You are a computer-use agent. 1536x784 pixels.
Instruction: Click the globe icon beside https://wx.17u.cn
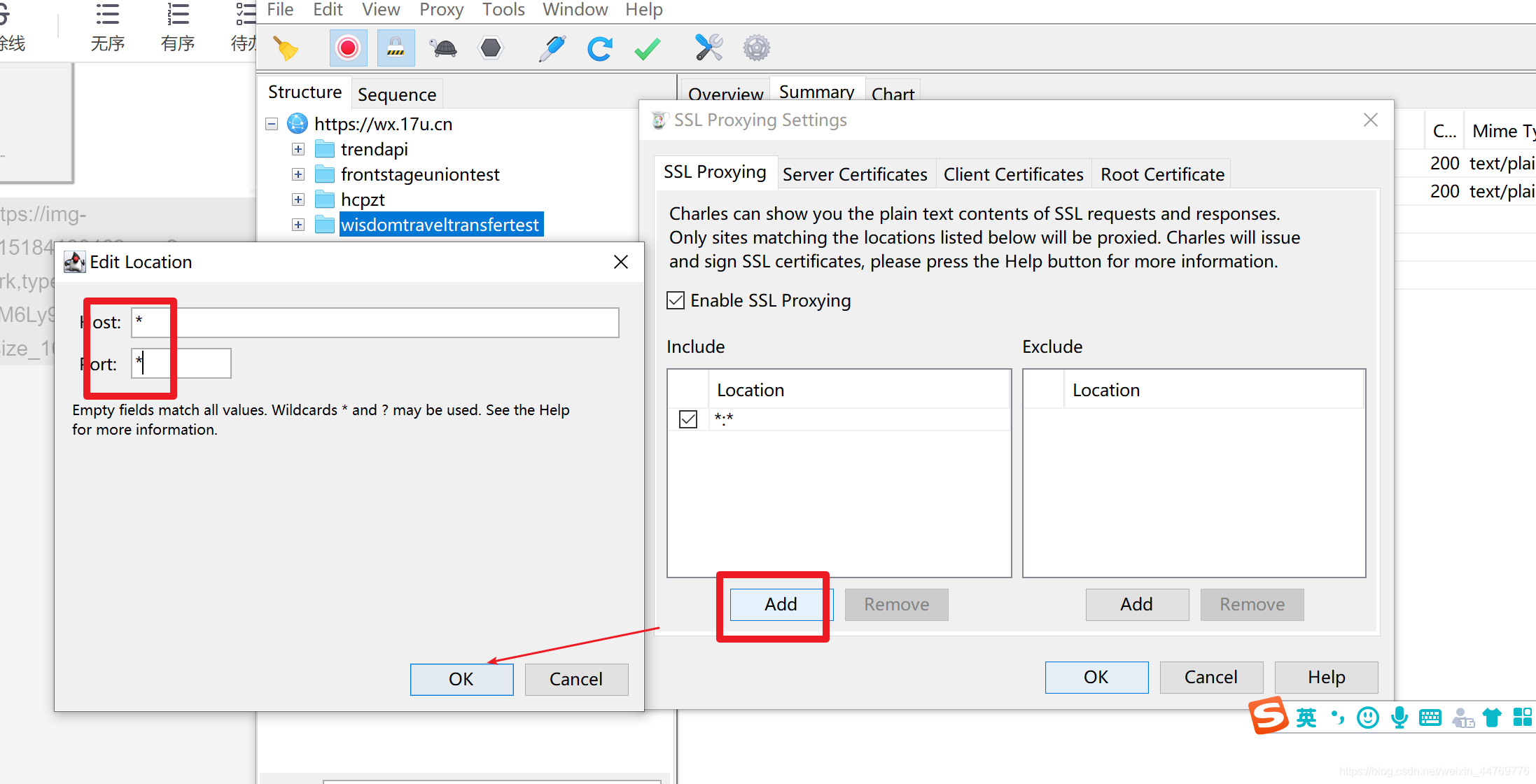(x=298, y=124)
